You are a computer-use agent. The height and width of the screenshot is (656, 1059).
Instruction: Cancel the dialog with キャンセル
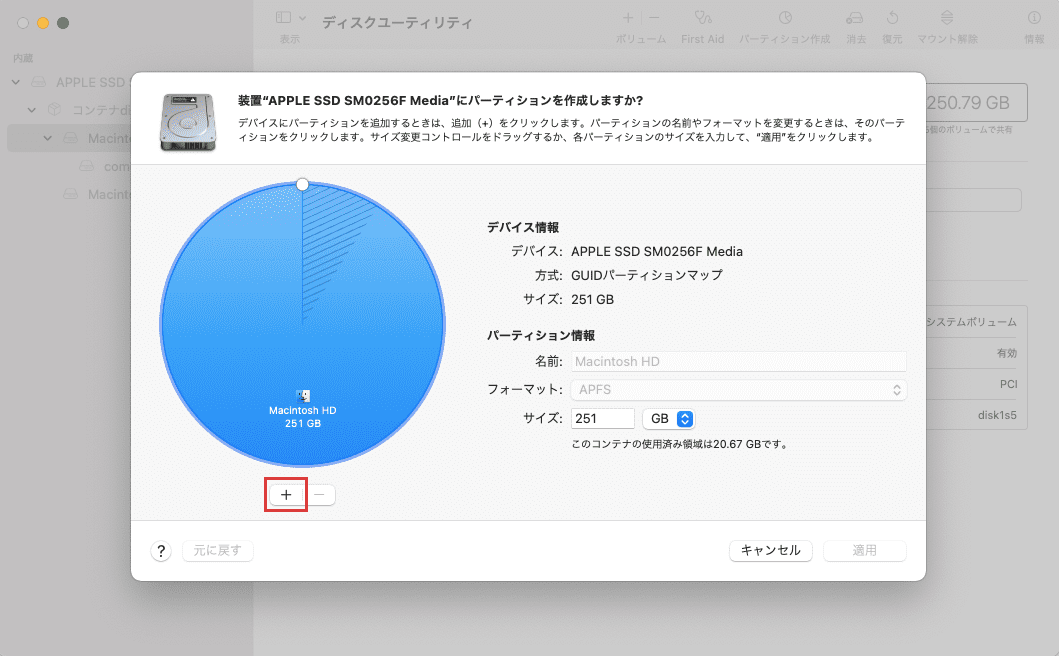[x=771, y=551]
